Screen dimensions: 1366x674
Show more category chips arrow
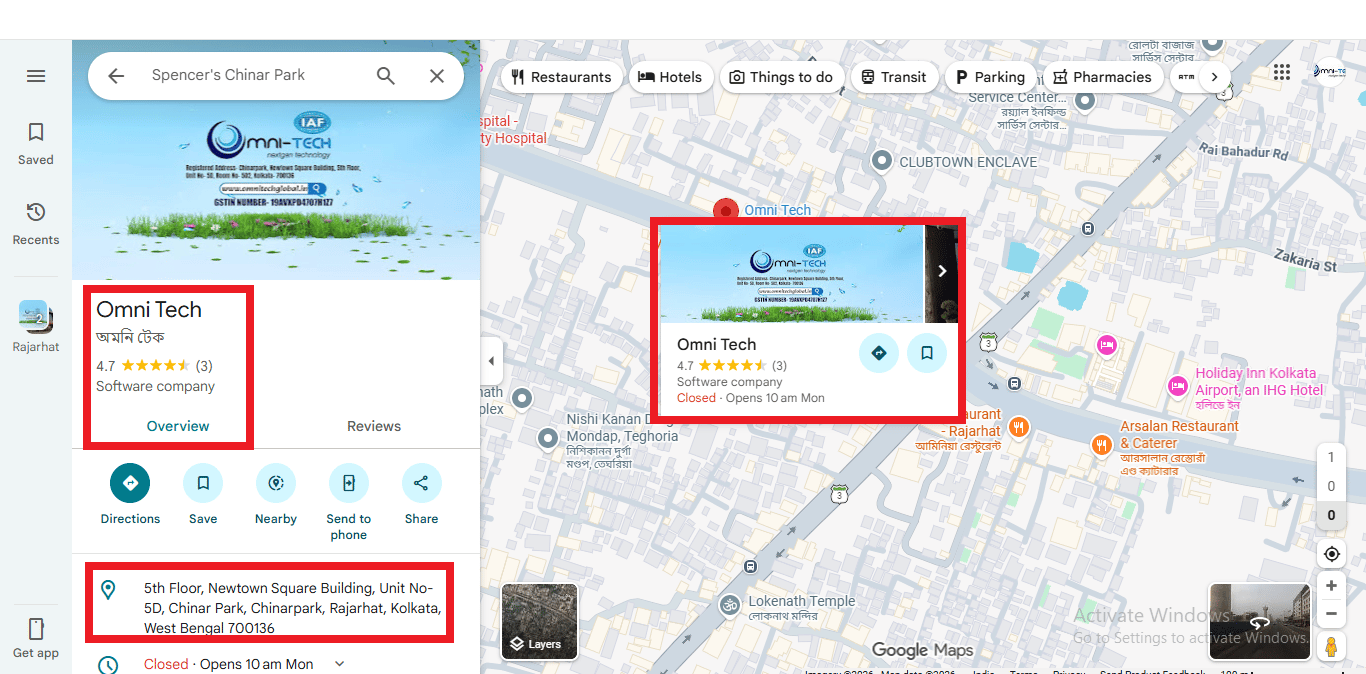1214,77
